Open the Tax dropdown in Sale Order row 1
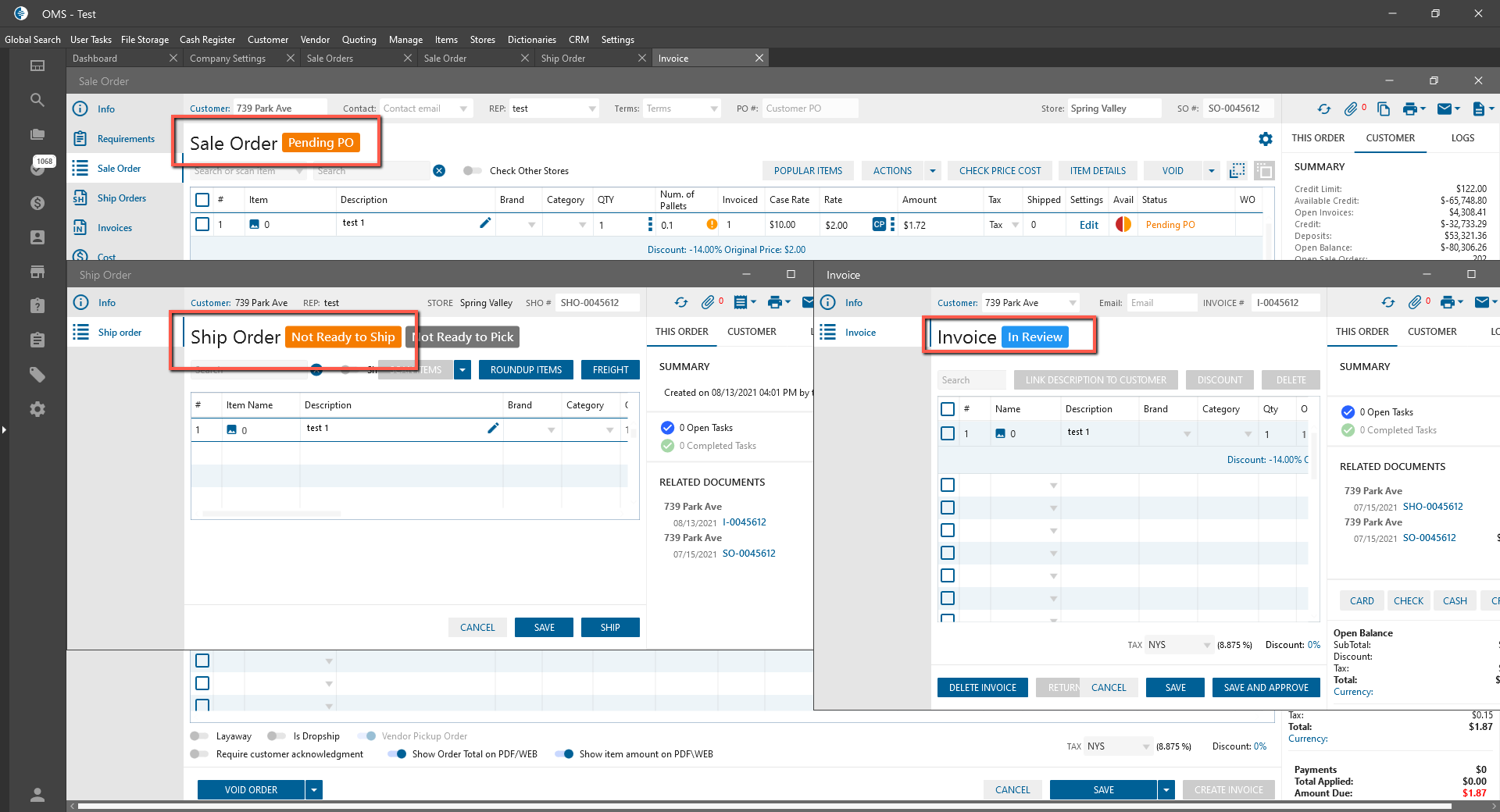 (1015, 225)
